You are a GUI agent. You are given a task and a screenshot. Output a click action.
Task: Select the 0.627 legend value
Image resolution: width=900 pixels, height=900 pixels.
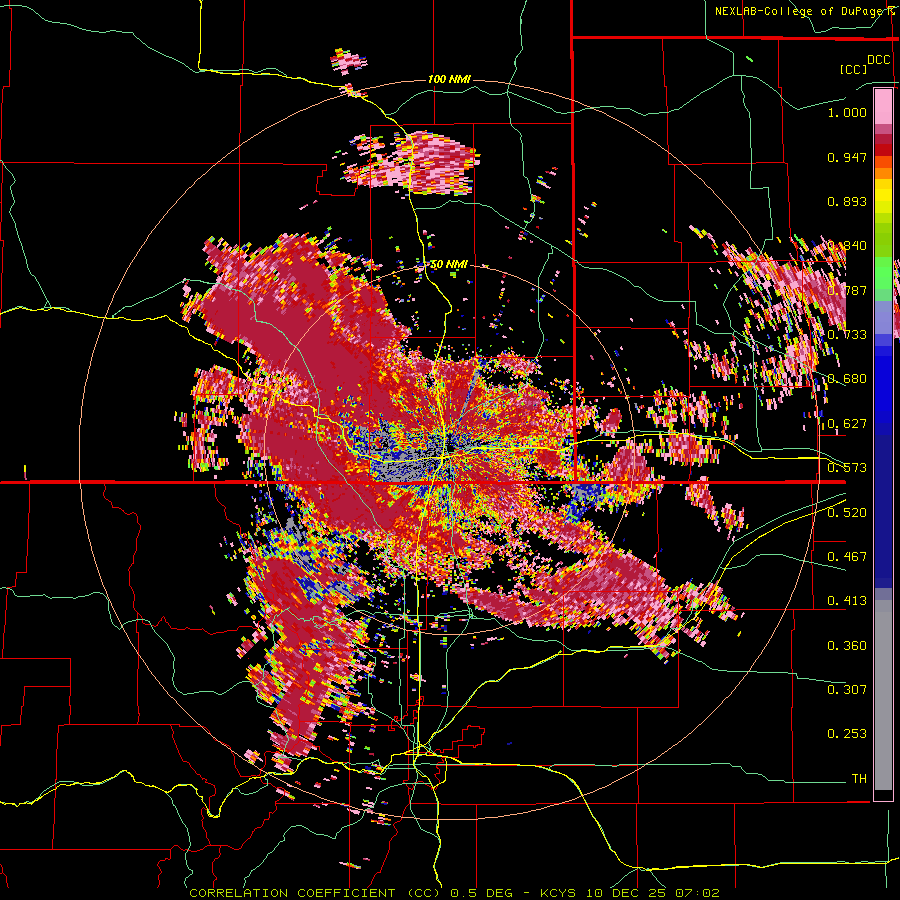(847, 424)
